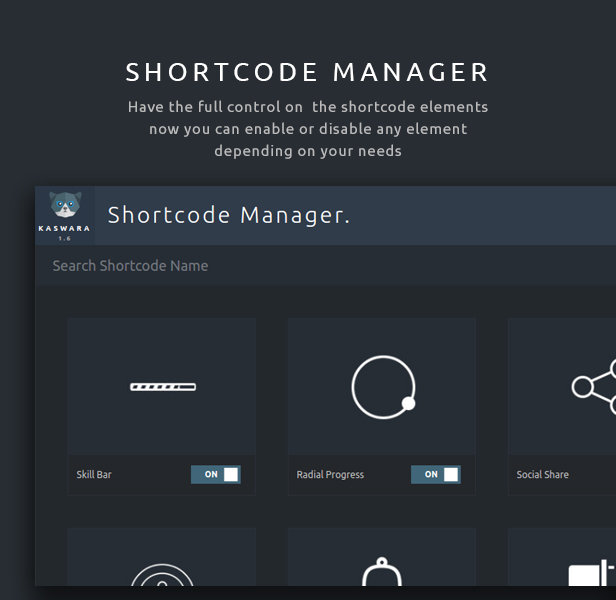616x600 pixels.
Task: Select the Social Share network icon
Action: 594,387
